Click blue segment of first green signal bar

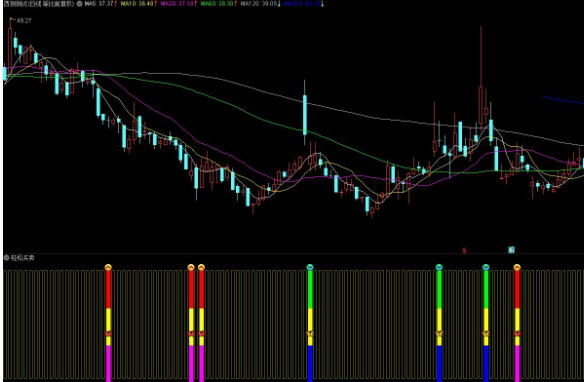[x=310, y=363]
